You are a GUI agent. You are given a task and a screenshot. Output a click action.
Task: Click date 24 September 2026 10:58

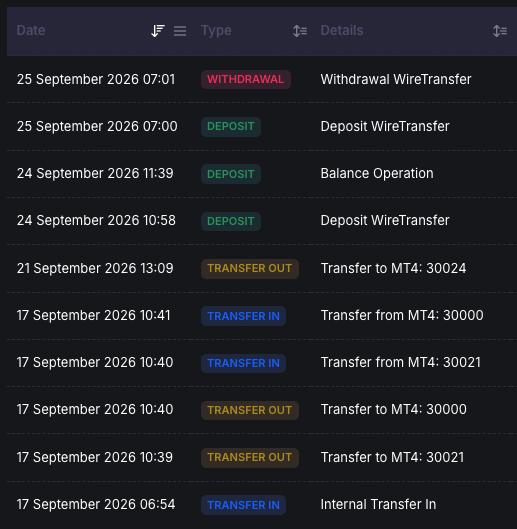[96, 220]
